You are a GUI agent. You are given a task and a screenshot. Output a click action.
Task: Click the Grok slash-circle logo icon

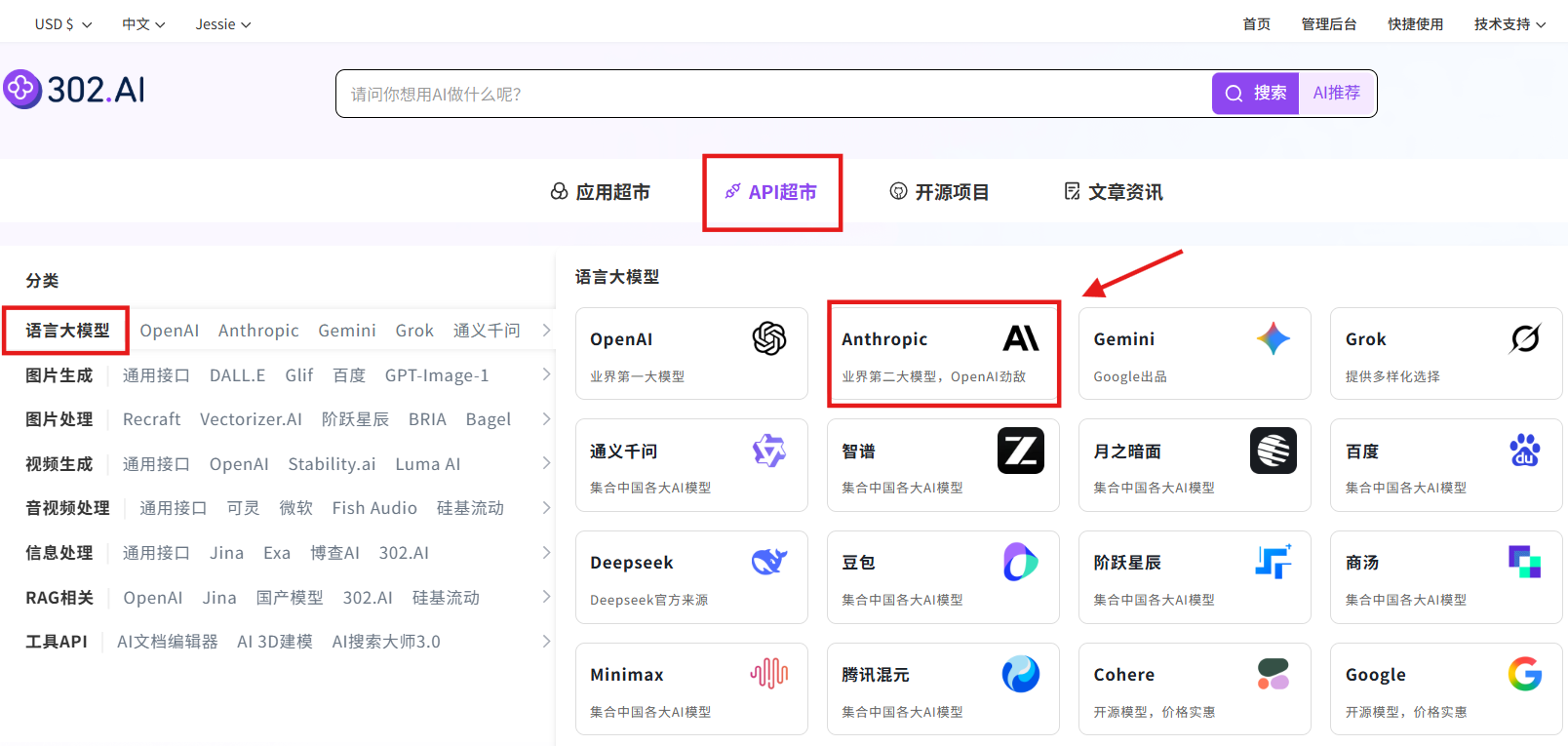tap(1524, 338)
